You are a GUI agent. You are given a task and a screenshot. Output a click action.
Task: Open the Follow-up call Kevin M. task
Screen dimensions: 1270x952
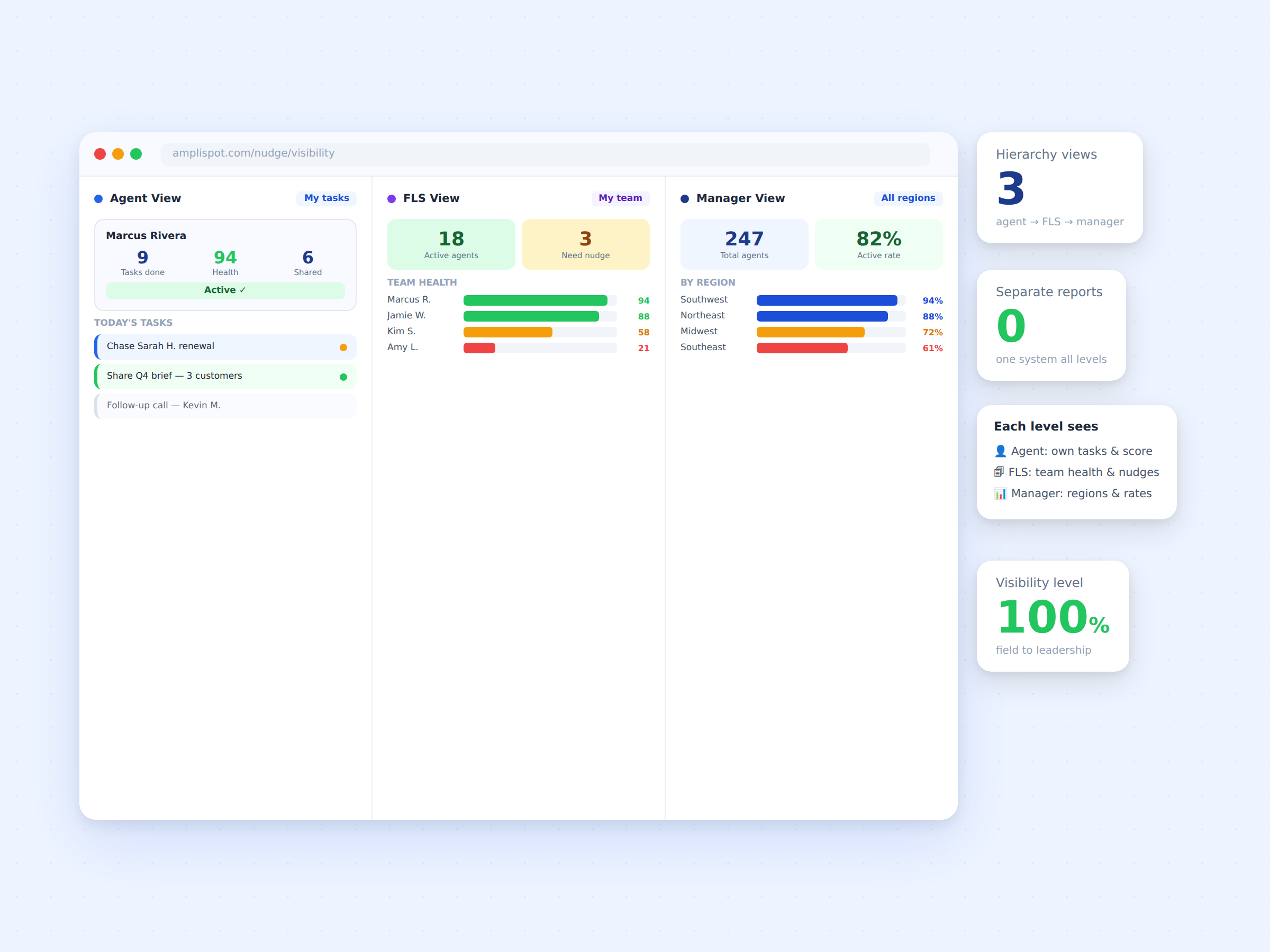(225, 406)
